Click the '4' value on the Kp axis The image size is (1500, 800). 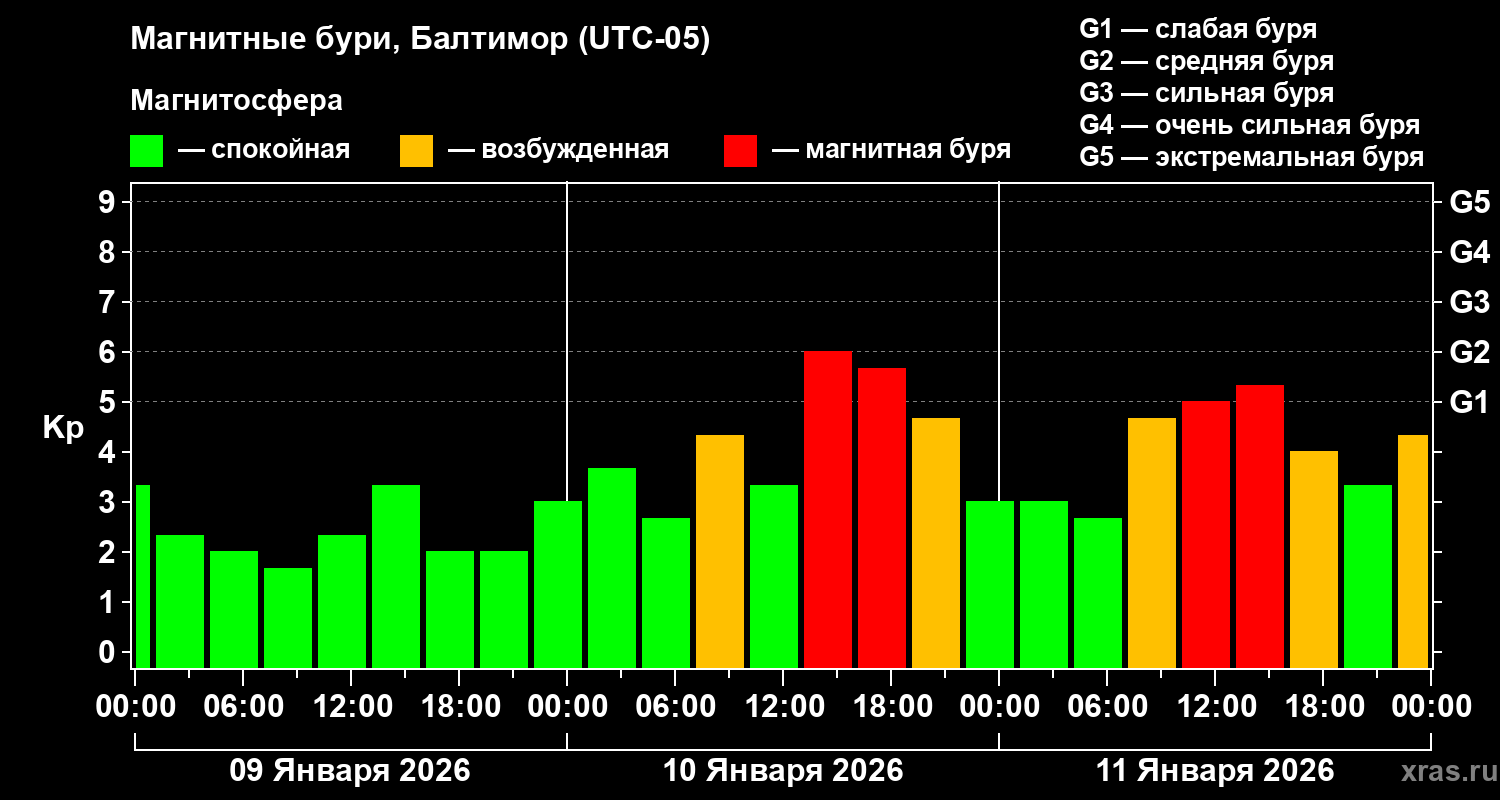pyautogui.click(x=109, y=452)
